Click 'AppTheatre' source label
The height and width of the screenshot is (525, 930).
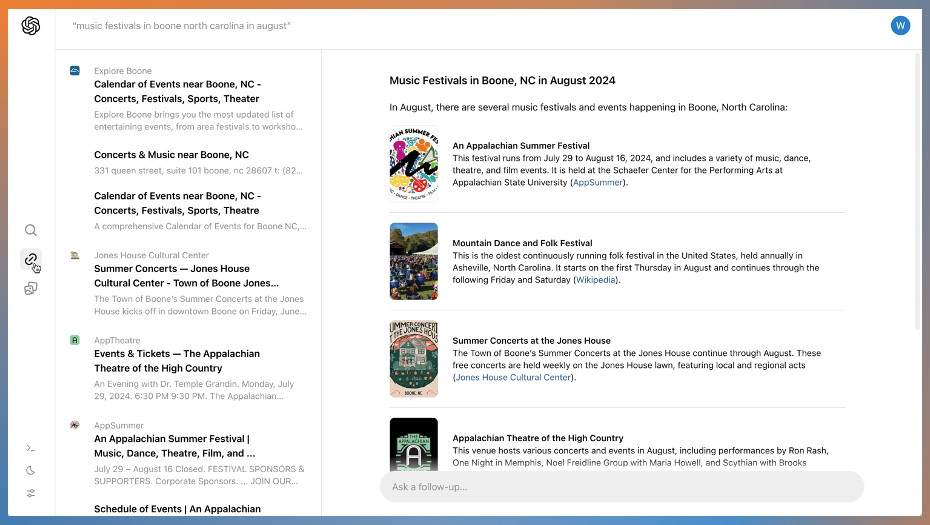[117, 340]
